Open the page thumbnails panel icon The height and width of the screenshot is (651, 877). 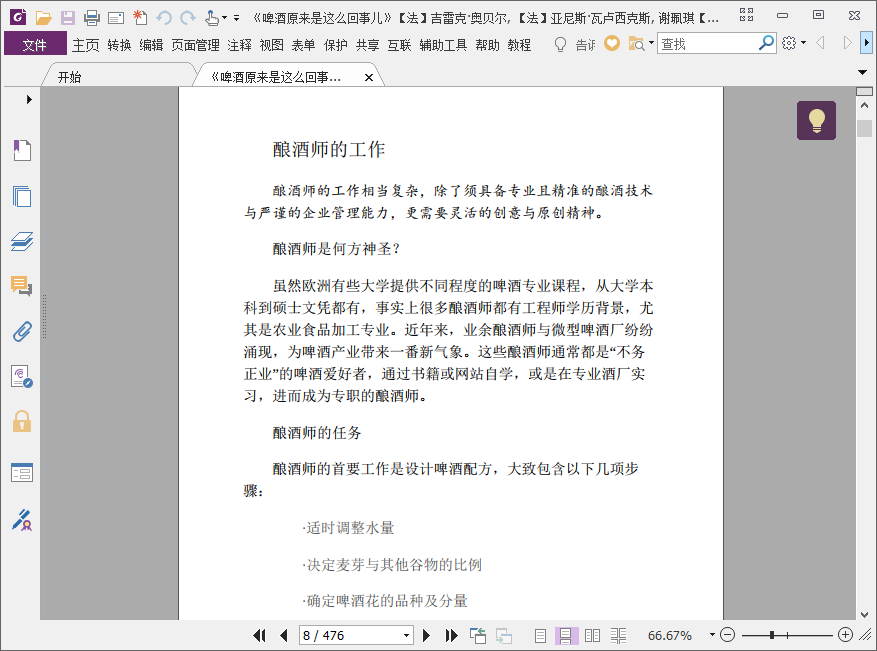click(22, 196)
